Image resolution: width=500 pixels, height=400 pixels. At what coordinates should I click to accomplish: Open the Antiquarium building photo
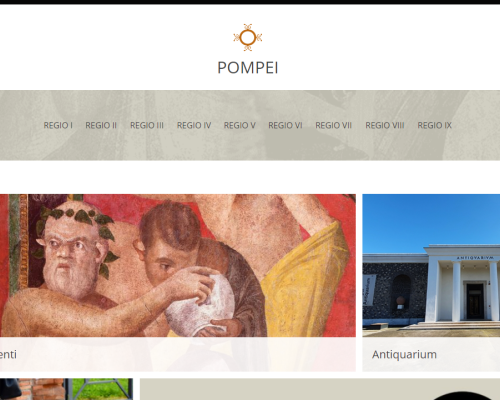[431, 265]
